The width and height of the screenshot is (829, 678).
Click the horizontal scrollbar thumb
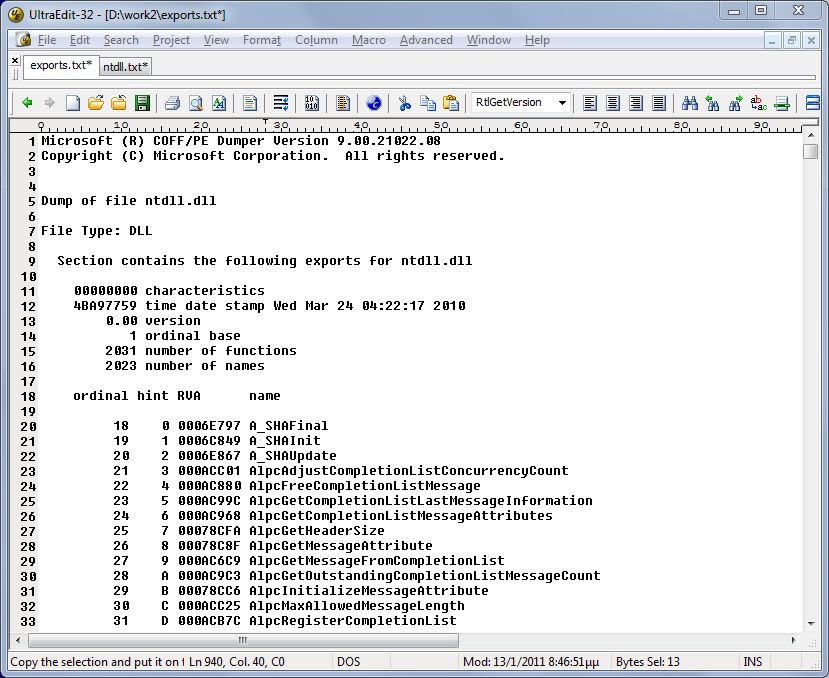point(243,640)
